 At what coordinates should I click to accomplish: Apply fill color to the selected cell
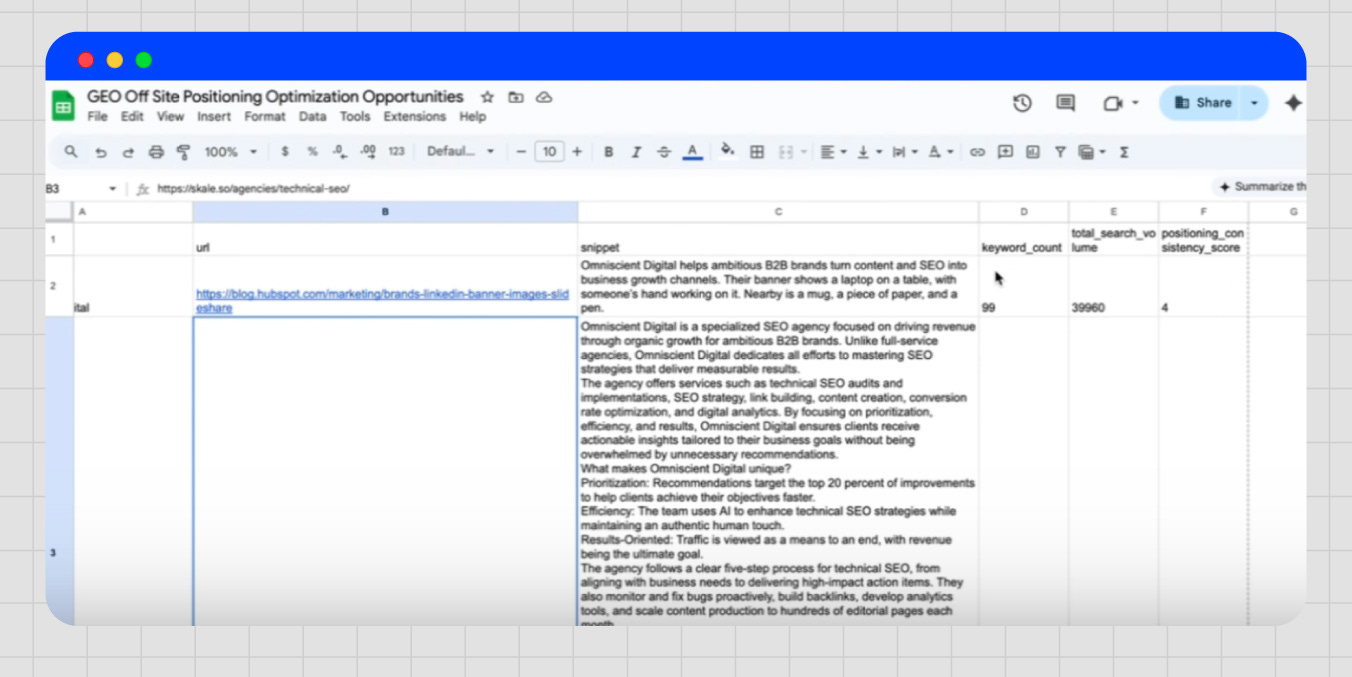point(727,152)
